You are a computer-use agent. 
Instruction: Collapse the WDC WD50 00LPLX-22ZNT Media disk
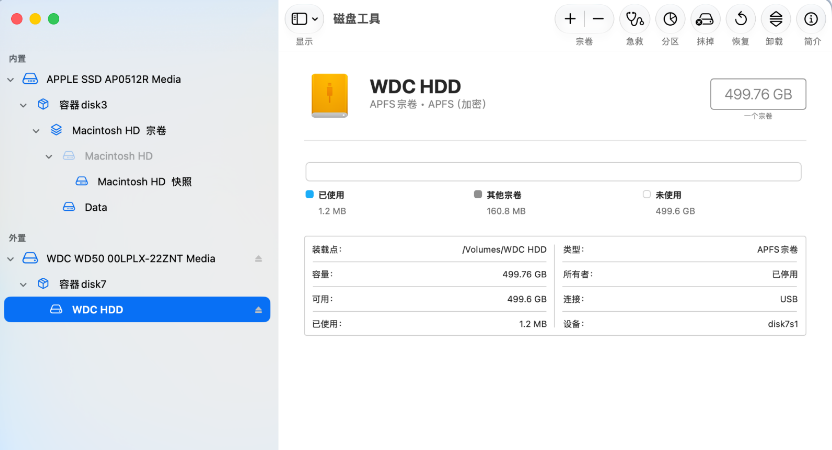click(x=11, y=259)
